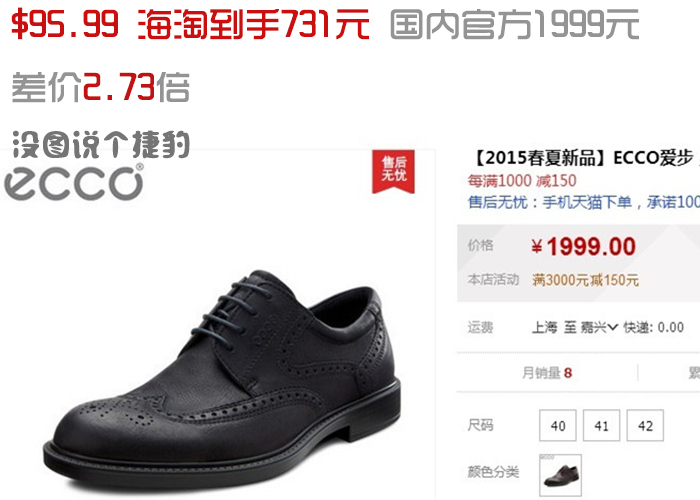
Task: Click the red 售后无忧 ribbon badge
Action: pyautogui.click(x=393, y=171)
